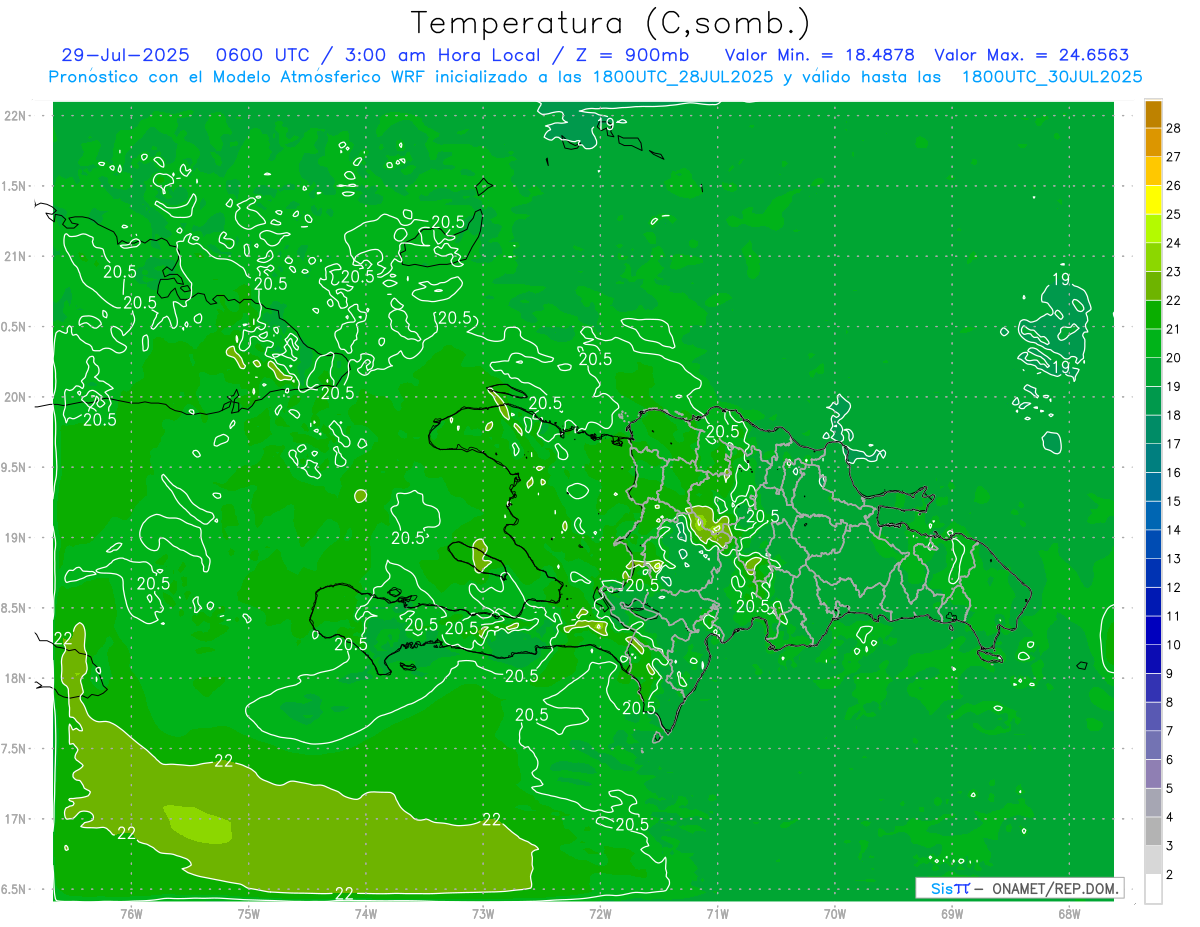
Task: Click the legend scale value 13
Action: pos(1174,558)
